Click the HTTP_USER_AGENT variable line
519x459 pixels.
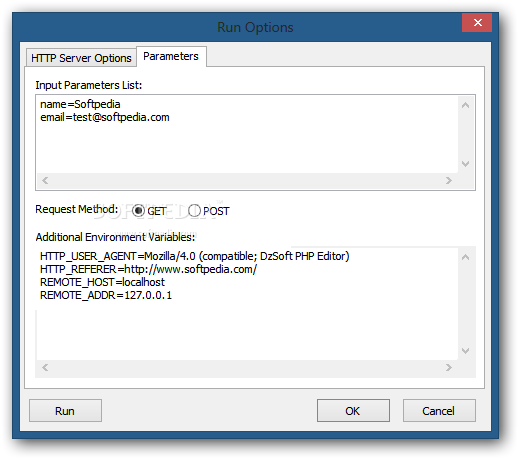[195, 256]
